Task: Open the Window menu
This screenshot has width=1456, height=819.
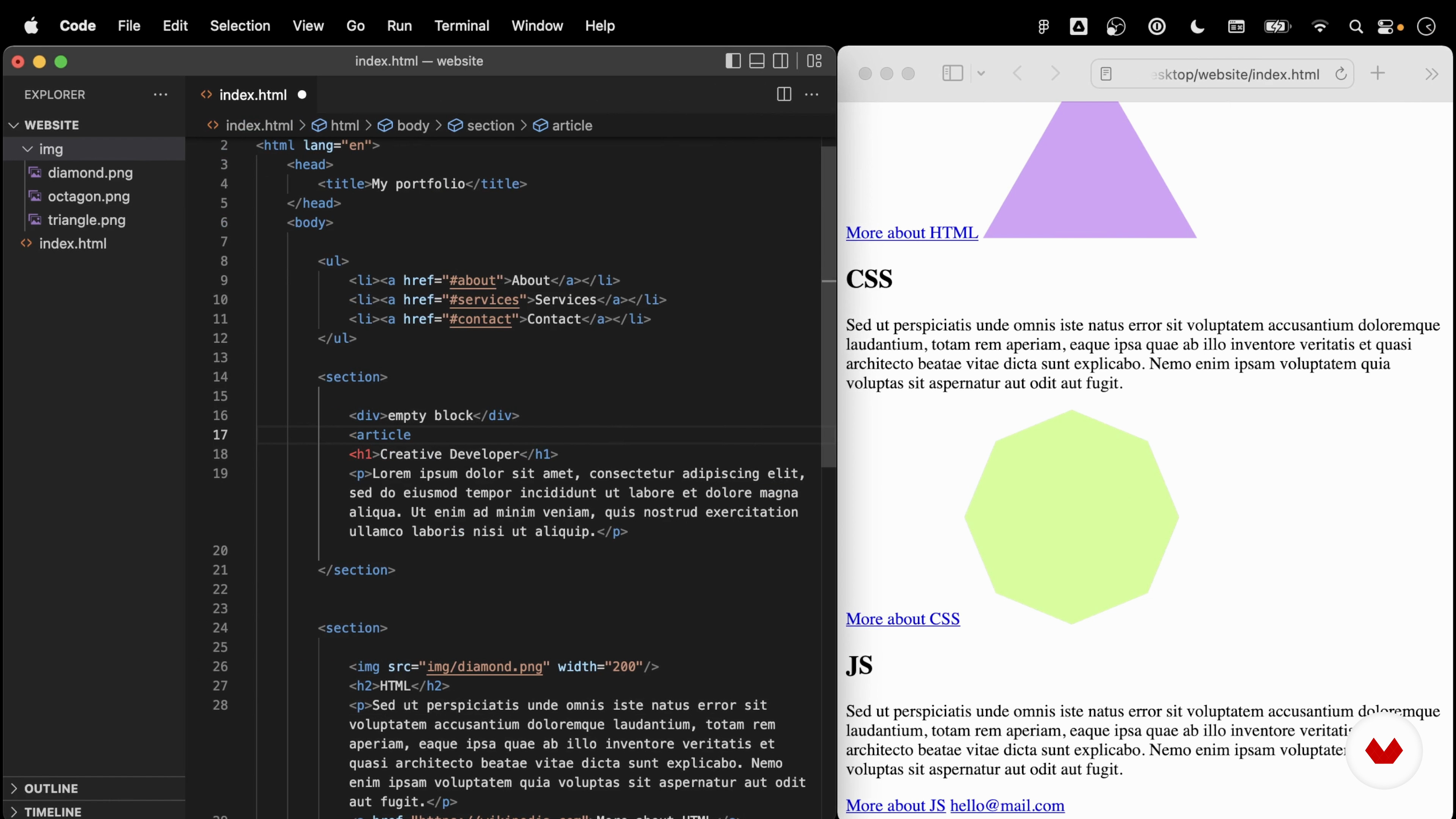Action: point(537,26)
